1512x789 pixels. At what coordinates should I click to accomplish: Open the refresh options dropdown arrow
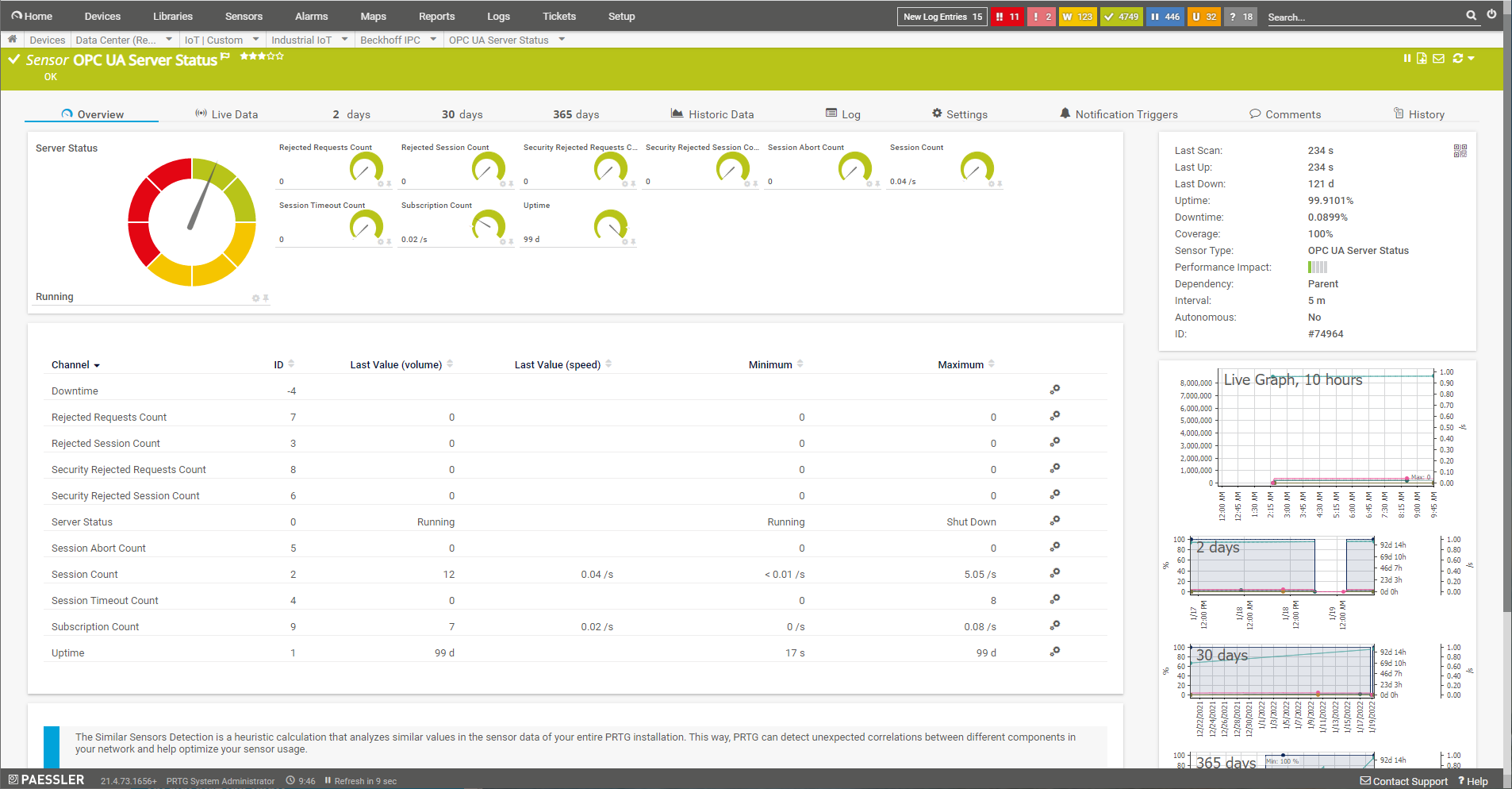click(1472, 58)
